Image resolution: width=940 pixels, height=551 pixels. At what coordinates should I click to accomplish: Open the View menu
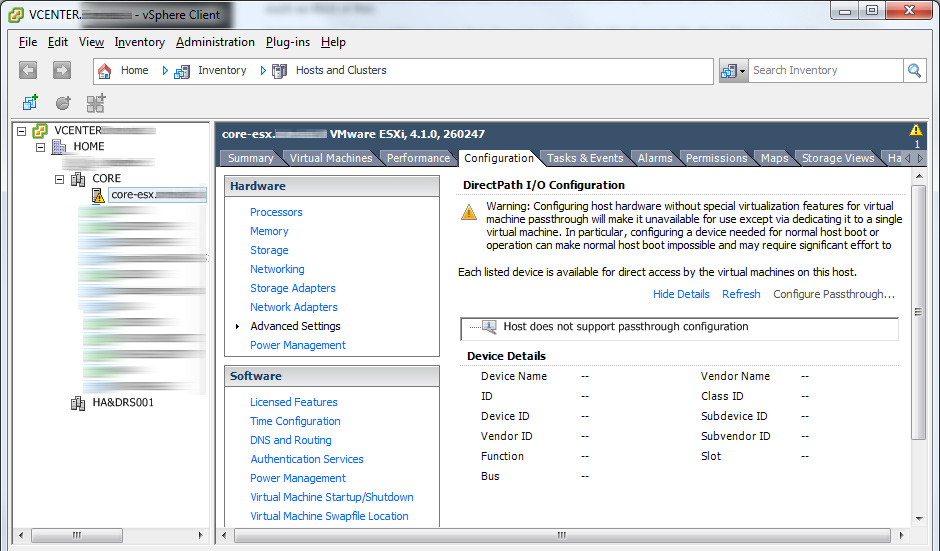91,42
